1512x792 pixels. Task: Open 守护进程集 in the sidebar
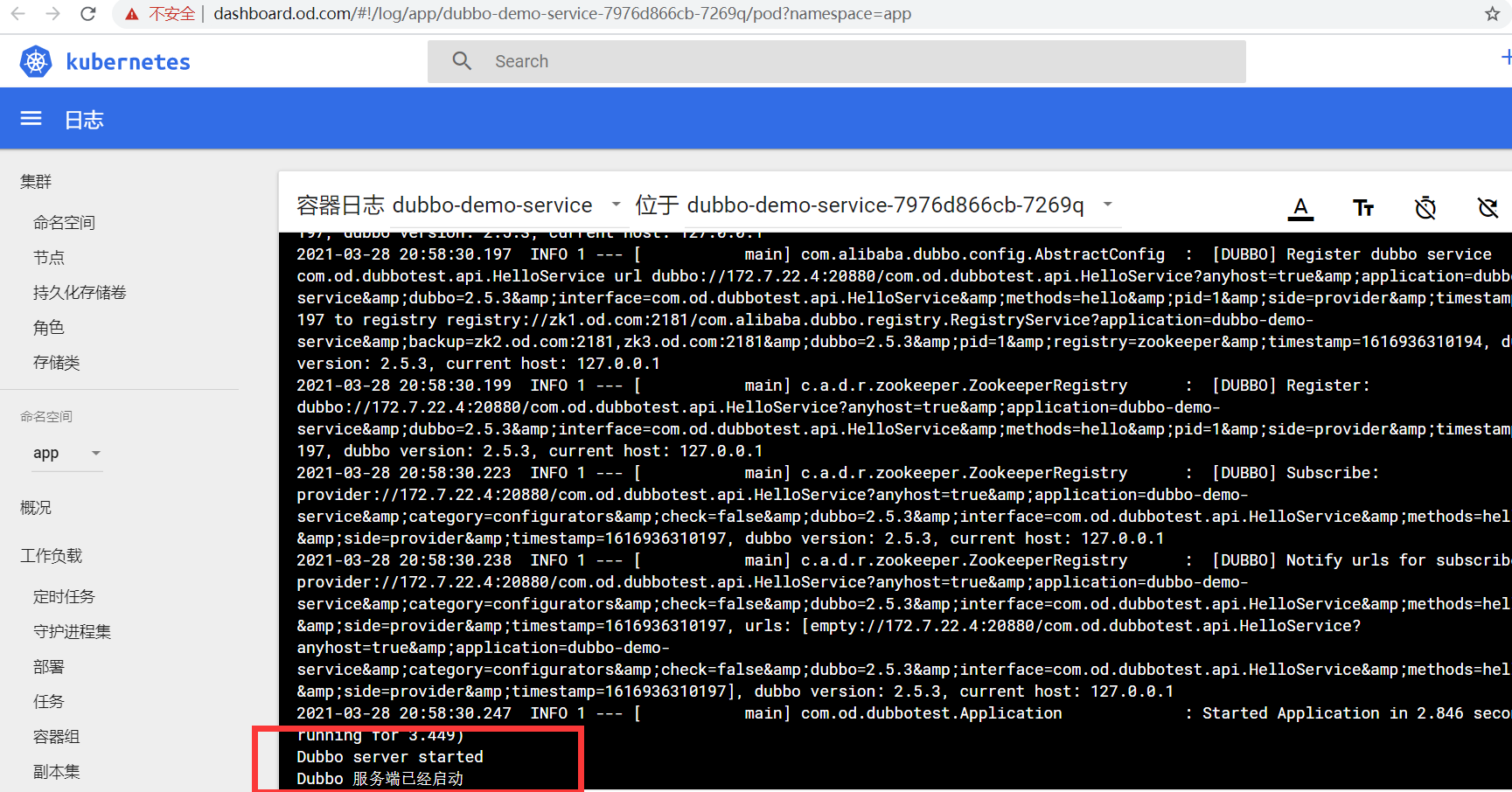pyautogui.click(x=72, y=631)
